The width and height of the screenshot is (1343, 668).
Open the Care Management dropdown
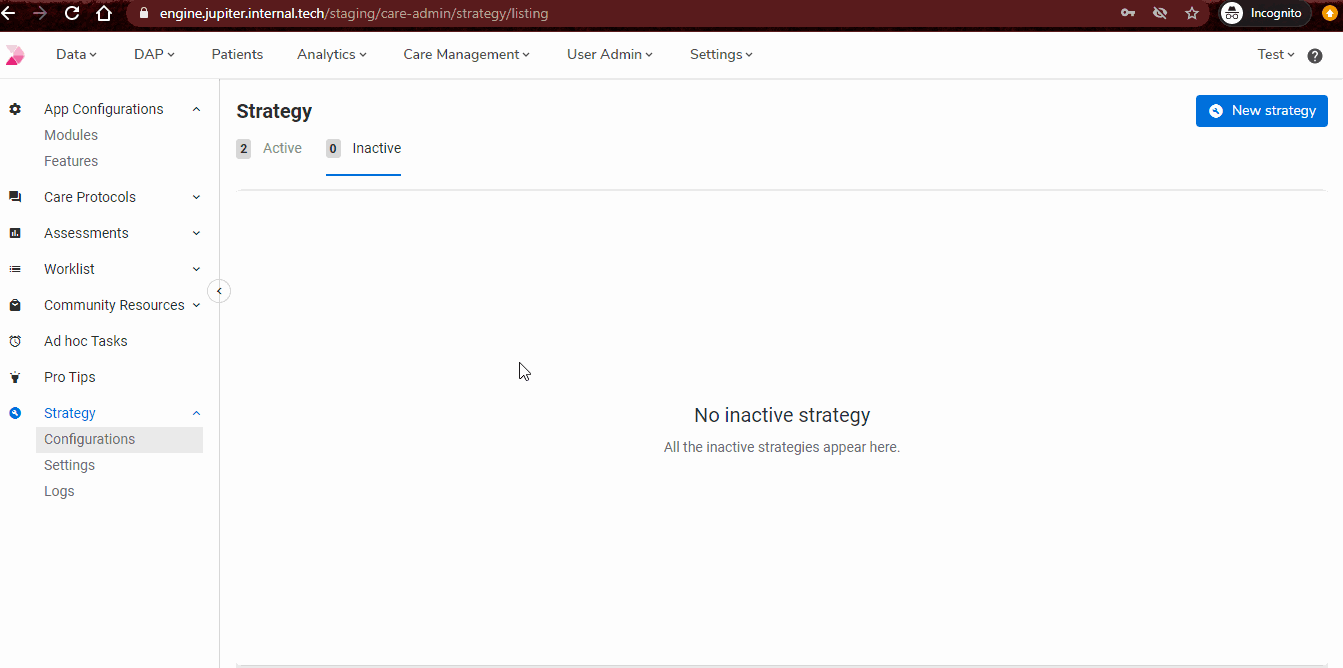coord(467,55)
